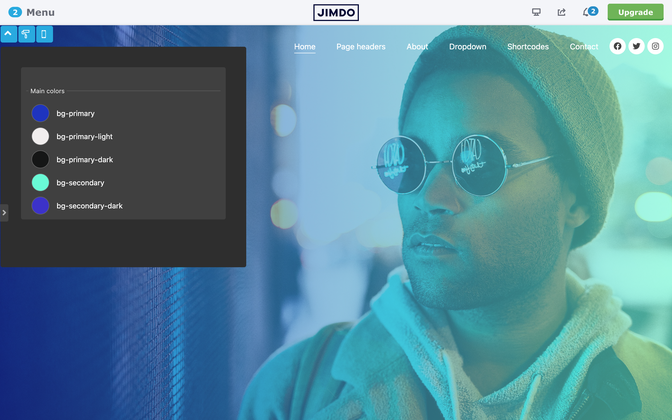
Task: Click the JIMDO logo
Action: pyautogui.click(x=336, y=12)
